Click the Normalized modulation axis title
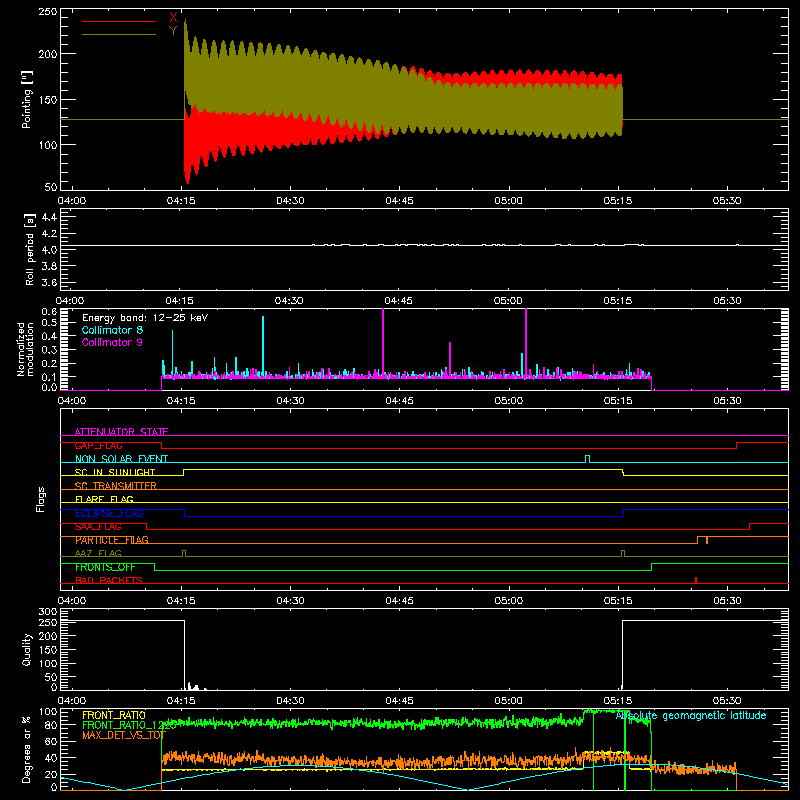 coord(25,349)
